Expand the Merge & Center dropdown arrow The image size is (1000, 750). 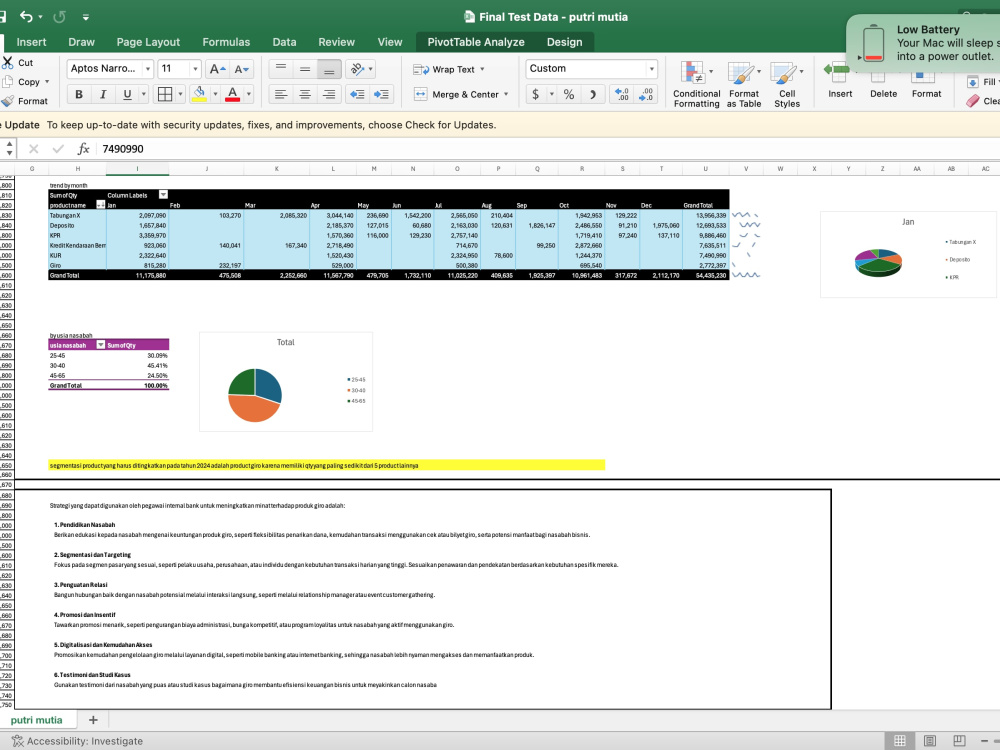tap(506, 94)
